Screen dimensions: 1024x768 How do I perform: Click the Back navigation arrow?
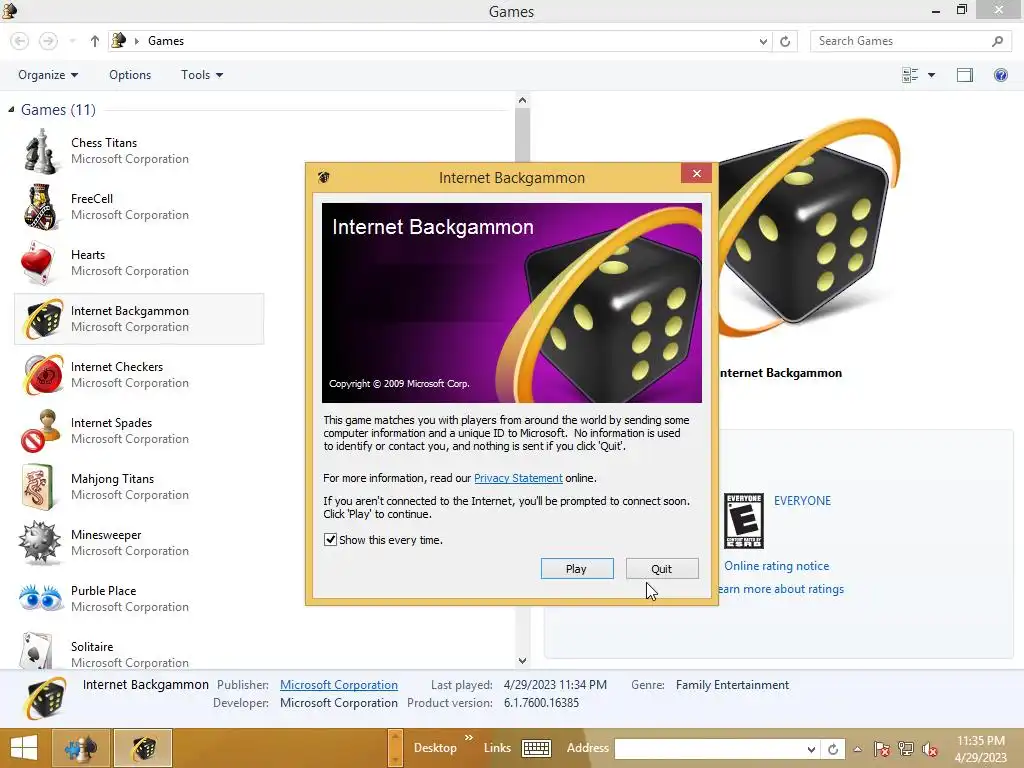coord(20,41)
